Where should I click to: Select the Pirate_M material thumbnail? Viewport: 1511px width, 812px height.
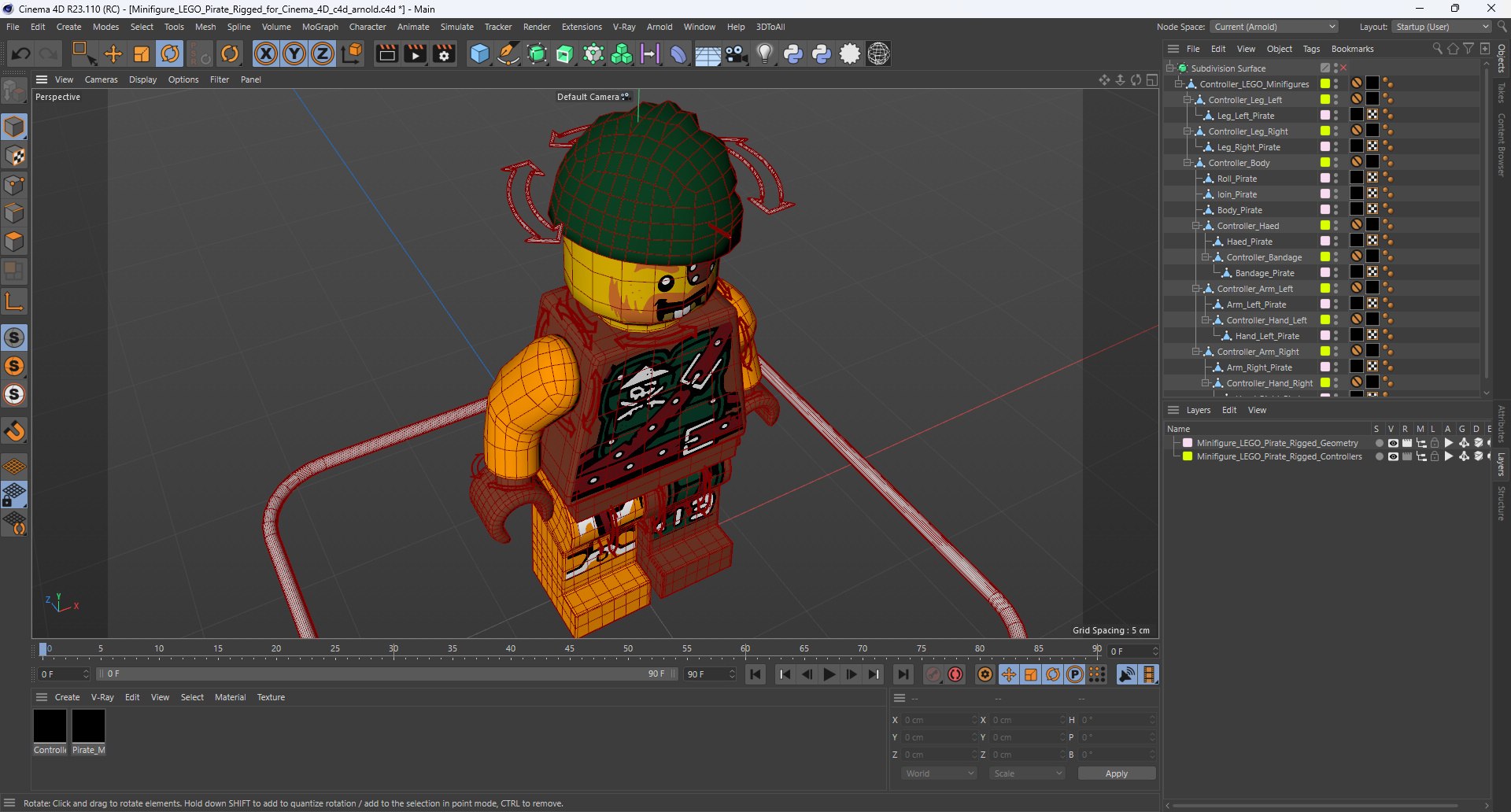pos(88,726)
